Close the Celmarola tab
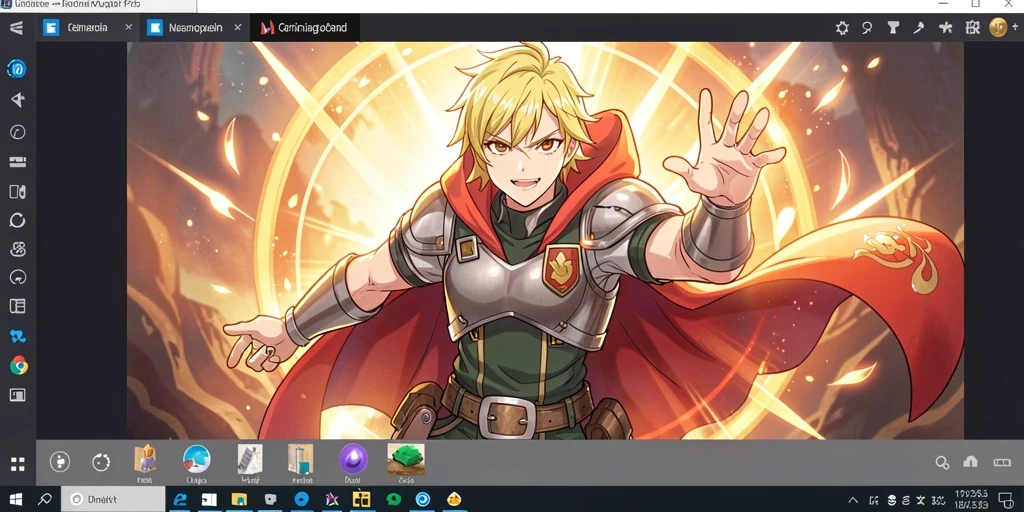The image size is (1024, 512). (x=129, y=27)
